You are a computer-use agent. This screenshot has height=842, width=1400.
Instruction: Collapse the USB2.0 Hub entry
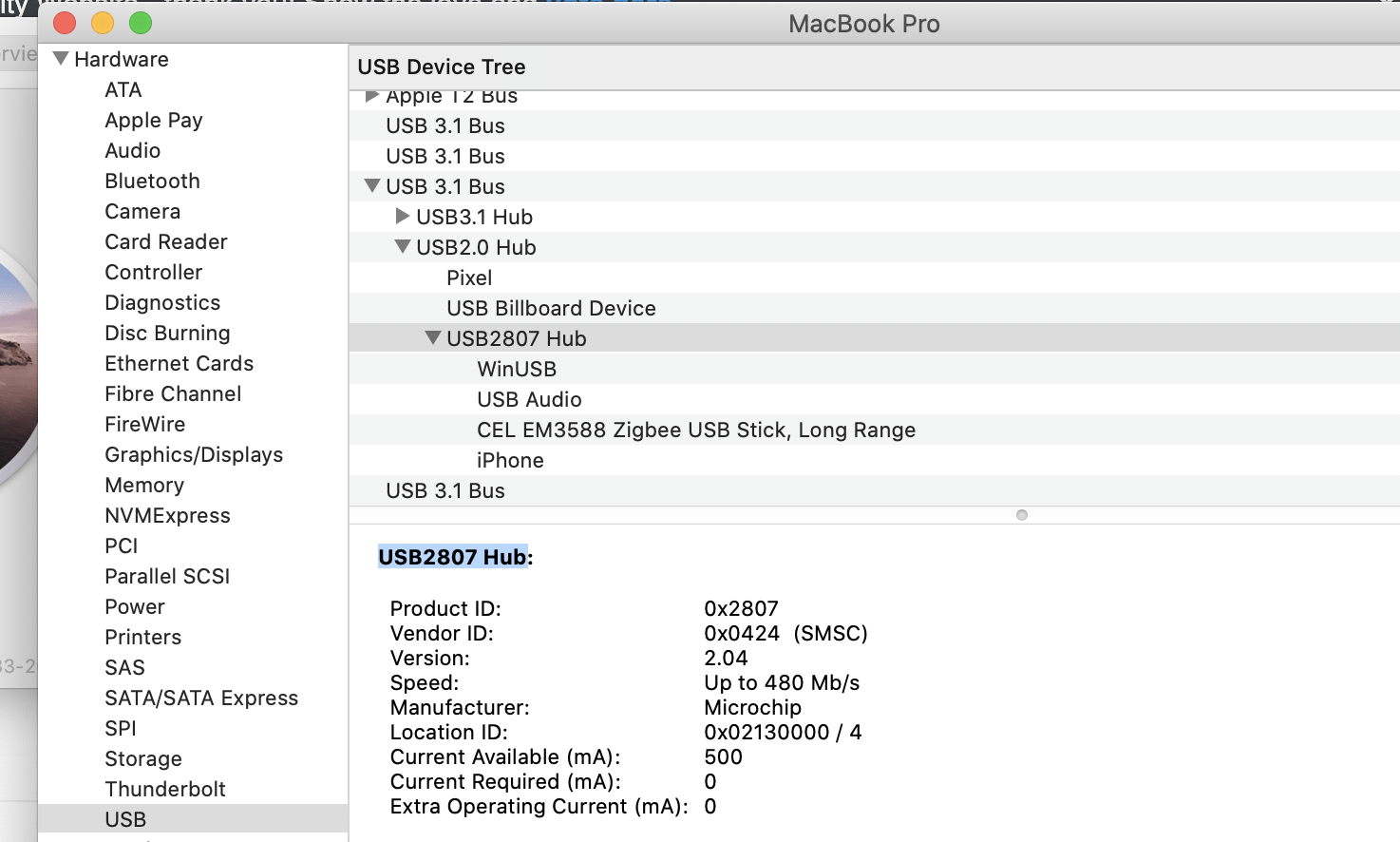(403, 247)
